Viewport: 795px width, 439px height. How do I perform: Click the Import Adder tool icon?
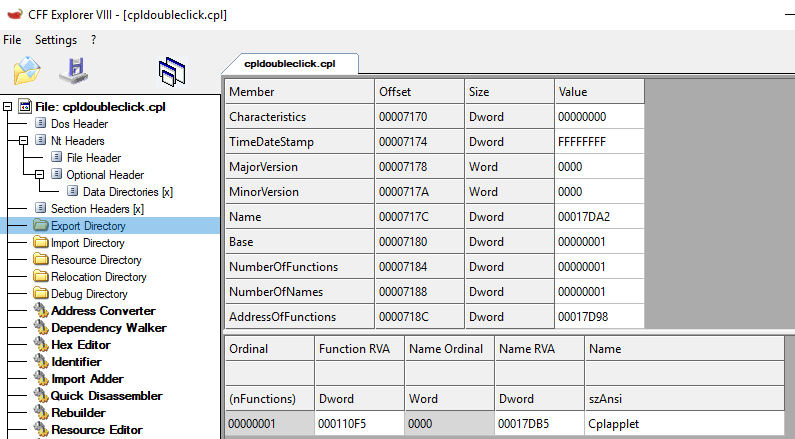41,378
